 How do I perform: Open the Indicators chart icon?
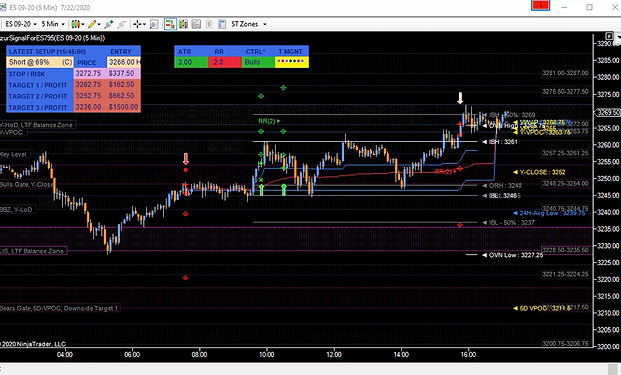click(x=196, y=24)
